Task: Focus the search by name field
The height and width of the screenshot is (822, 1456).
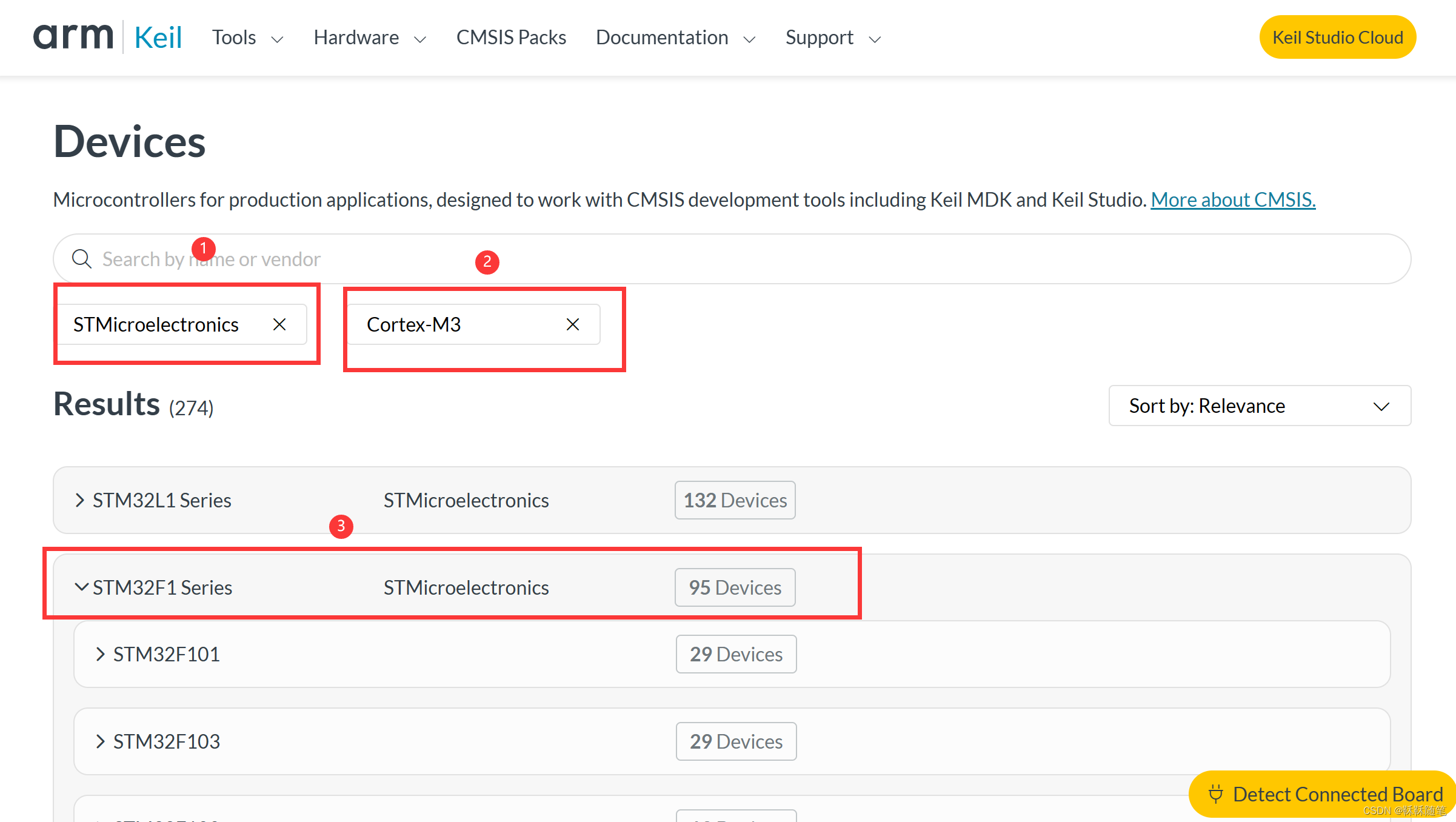Action: [x=727, y=259]
